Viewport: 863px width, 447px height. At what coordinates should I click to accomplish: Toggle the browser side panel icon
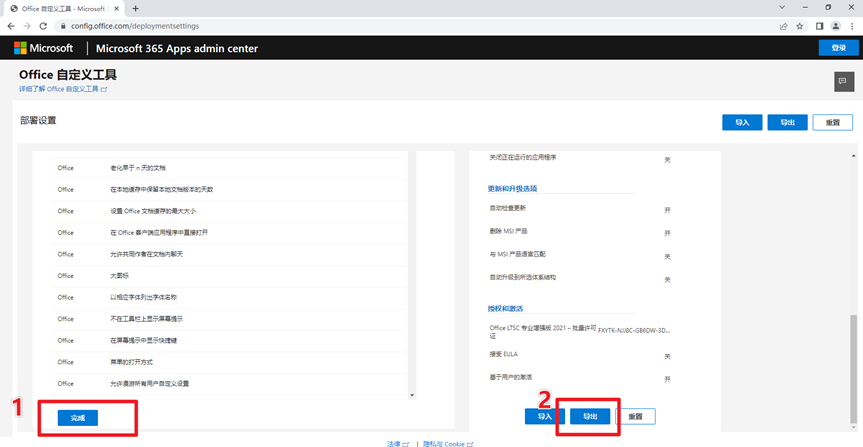point(818,26)
